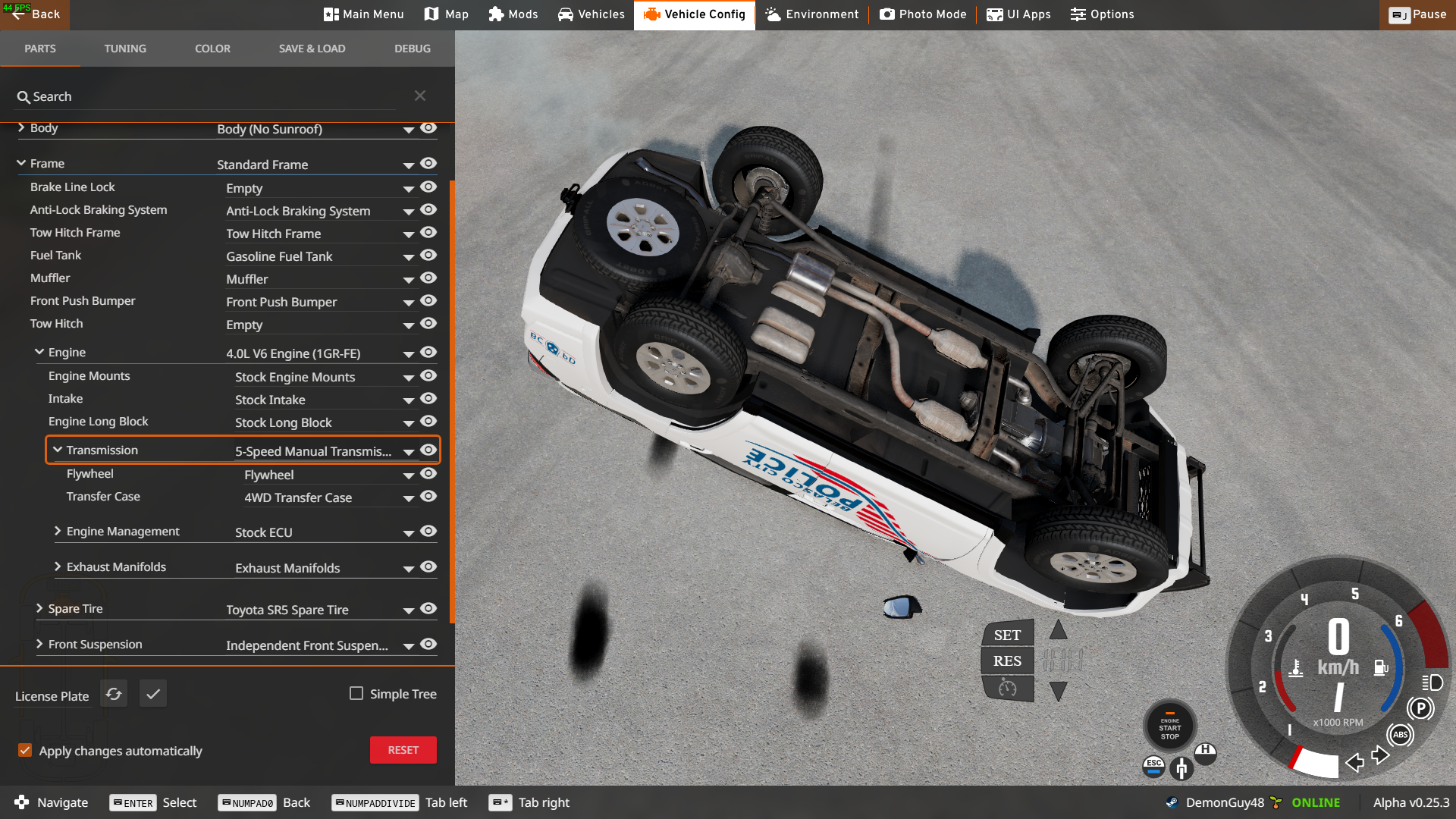Click the cruise control RES button
This screenshot has height=819, width=1456.
pos(1007,661)
